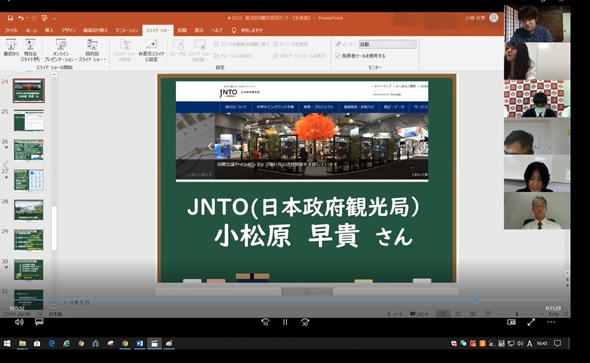
Task: Skip back 10 seconds in video player
Action: click(x=265, y=322)
